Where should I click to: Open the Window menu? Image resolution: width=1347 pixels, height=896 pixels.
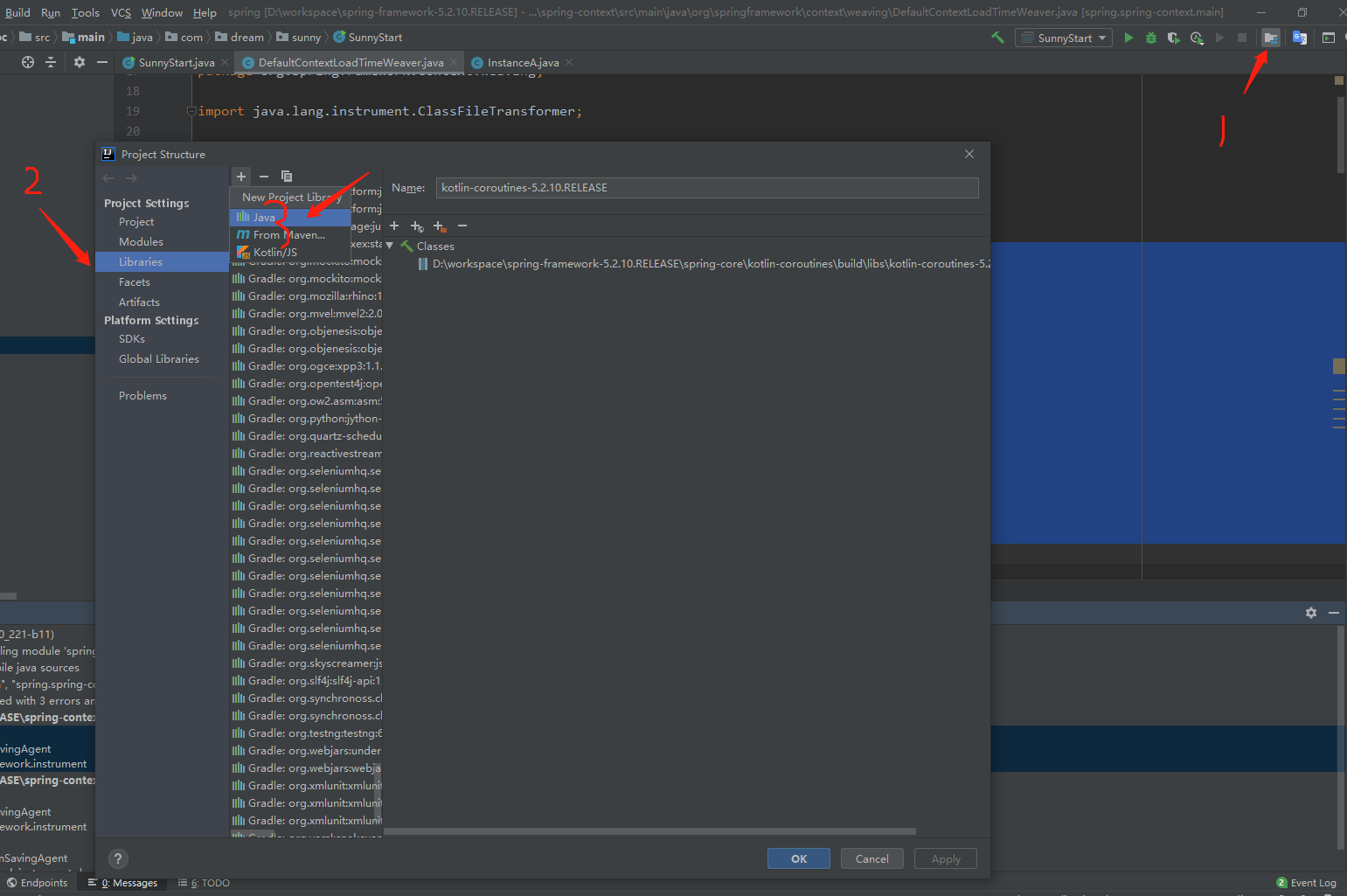162,12
